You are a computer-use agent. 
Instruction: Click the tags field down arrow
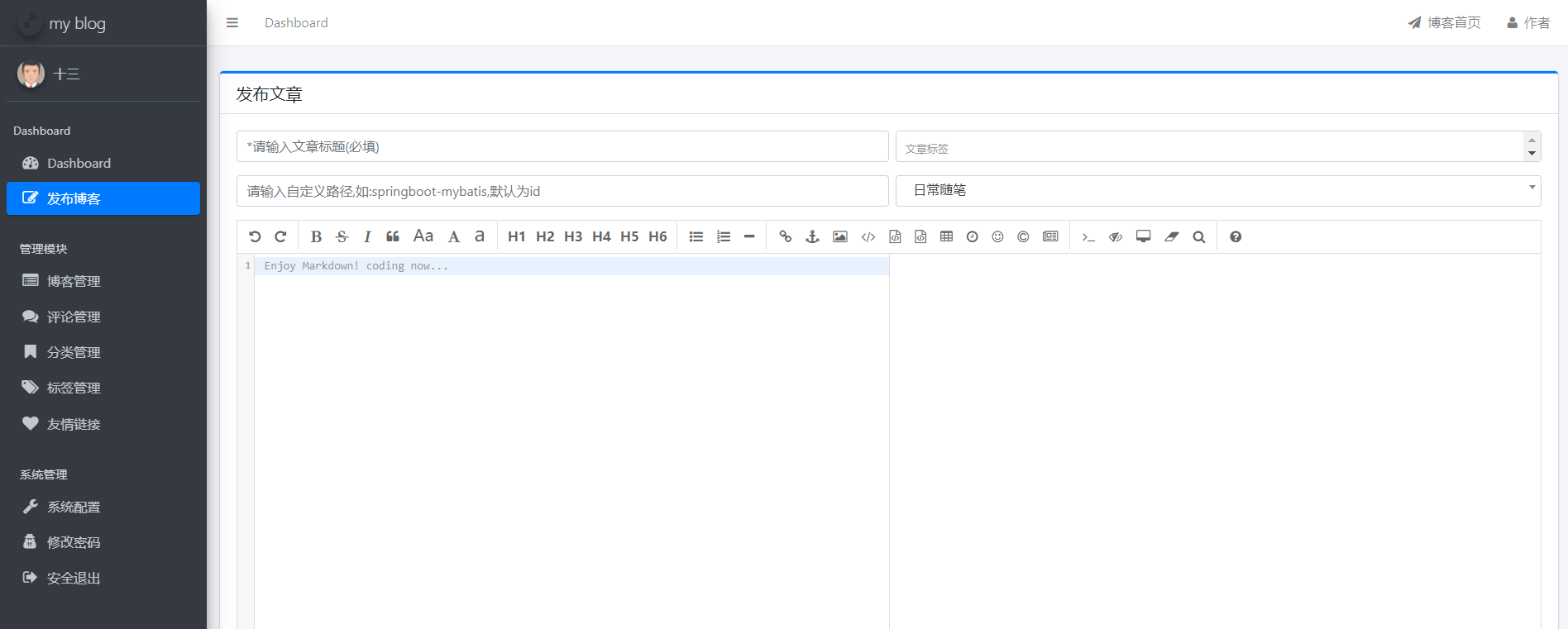(x=1532, y=153)
